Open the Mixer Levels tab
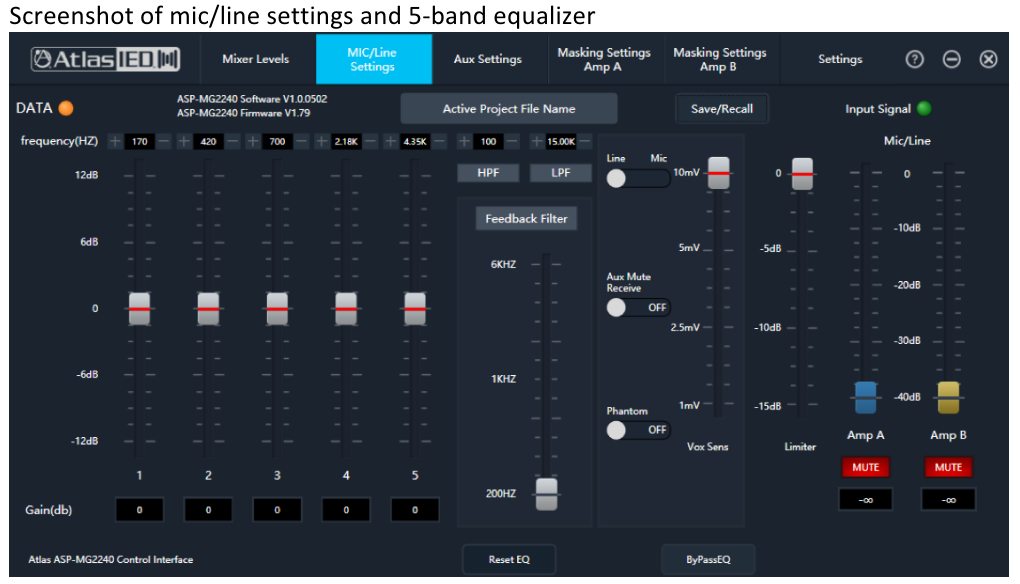The image size is (1020, 584). click(x=256, y=59)
